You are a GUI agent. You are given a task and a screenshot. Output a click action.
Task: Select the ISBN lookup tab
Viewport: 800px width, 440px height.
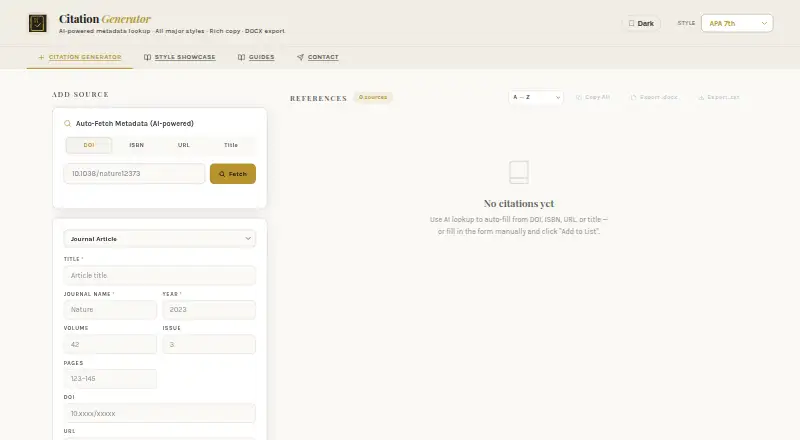click(x=136, y=145)
